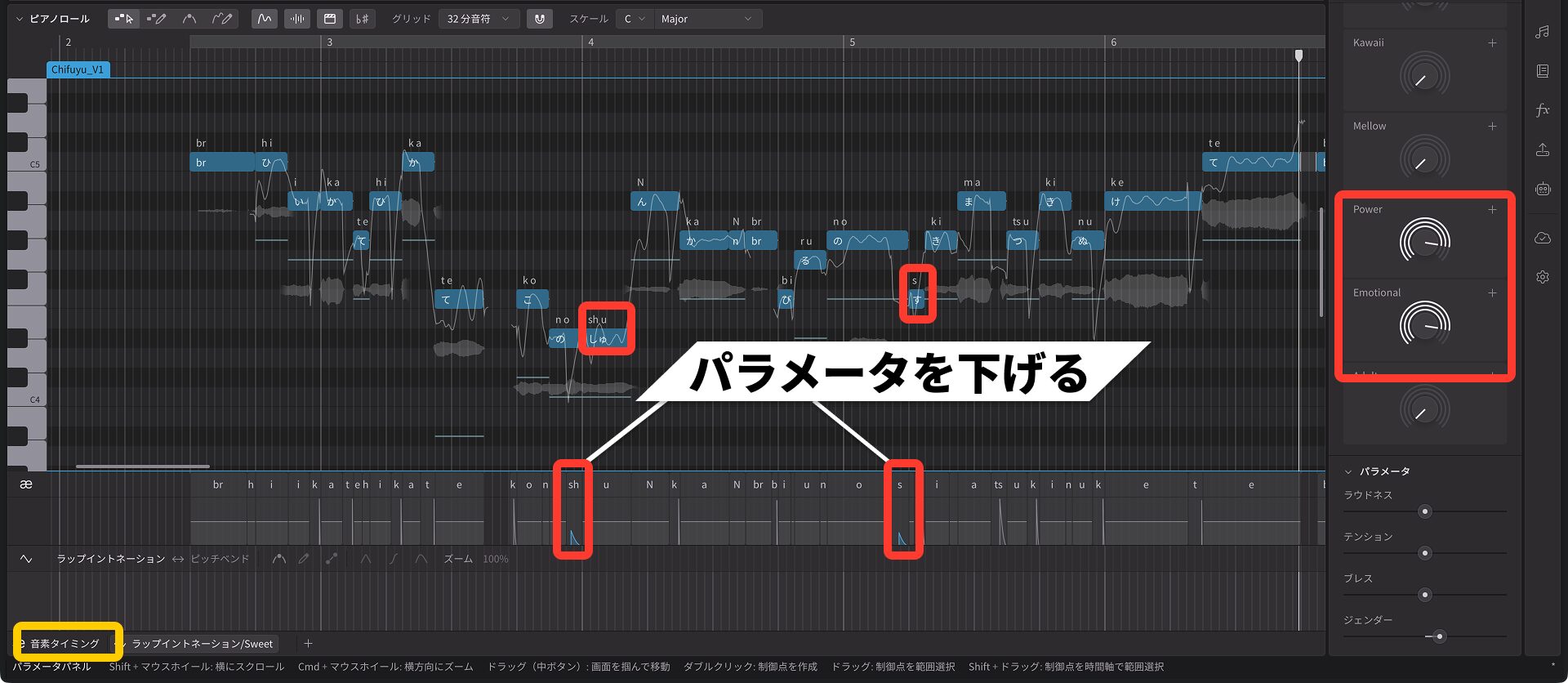Toggle pitch curve display
The width and height of the screenshot is (1568, 683).
(x=264, y=19)
